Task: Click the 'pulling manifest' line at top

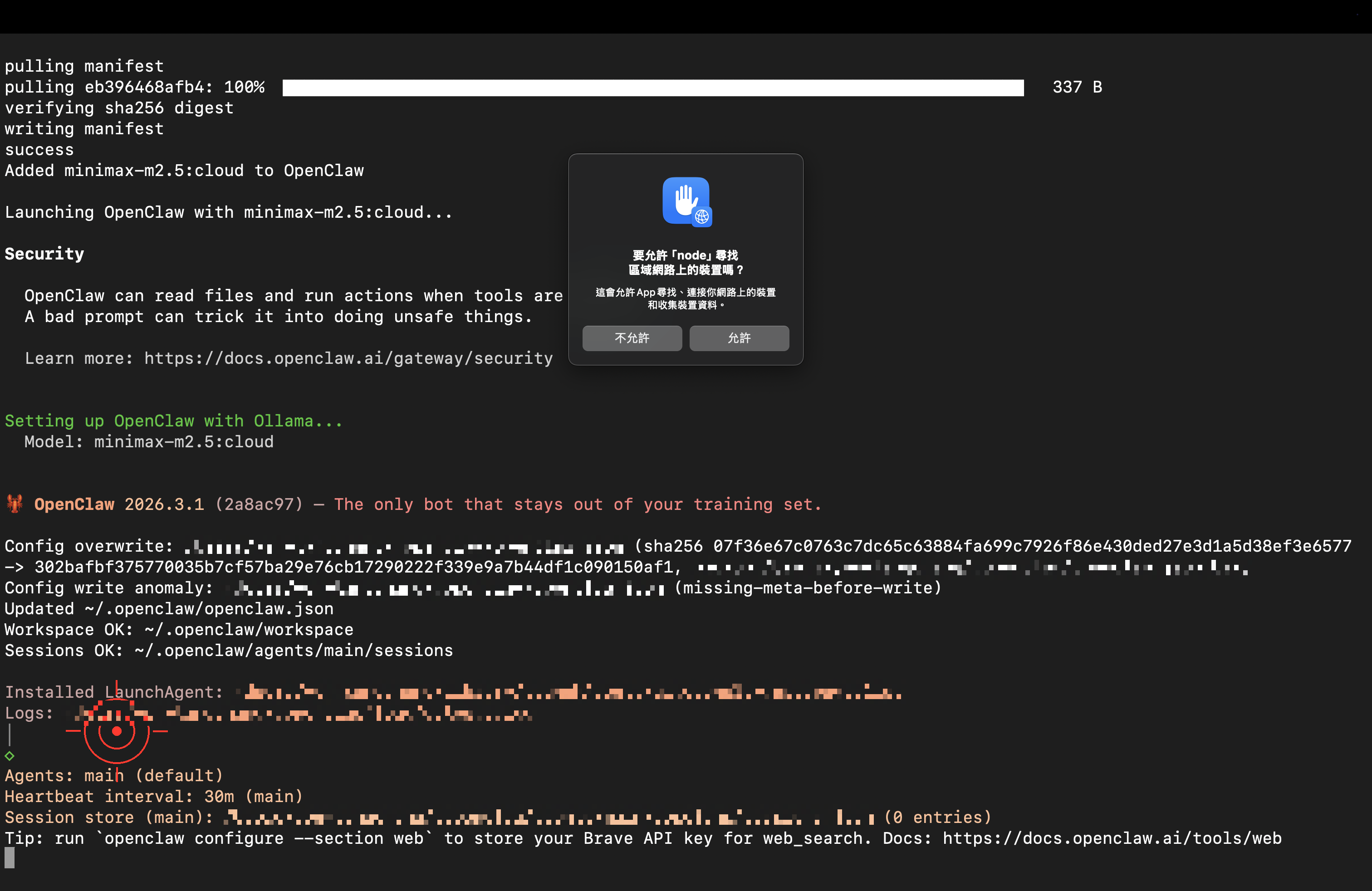Action: point(83,66)
